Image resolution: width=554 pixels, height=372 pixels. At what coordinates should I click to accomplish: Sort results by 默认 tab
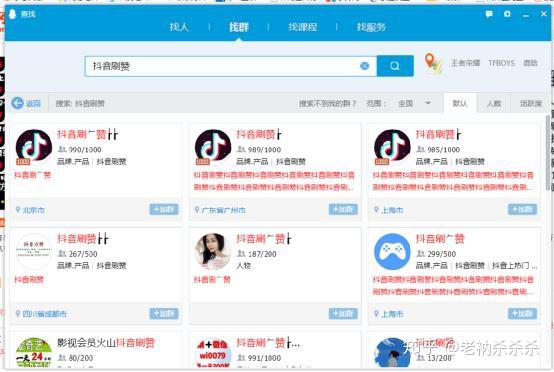(460, 104)
